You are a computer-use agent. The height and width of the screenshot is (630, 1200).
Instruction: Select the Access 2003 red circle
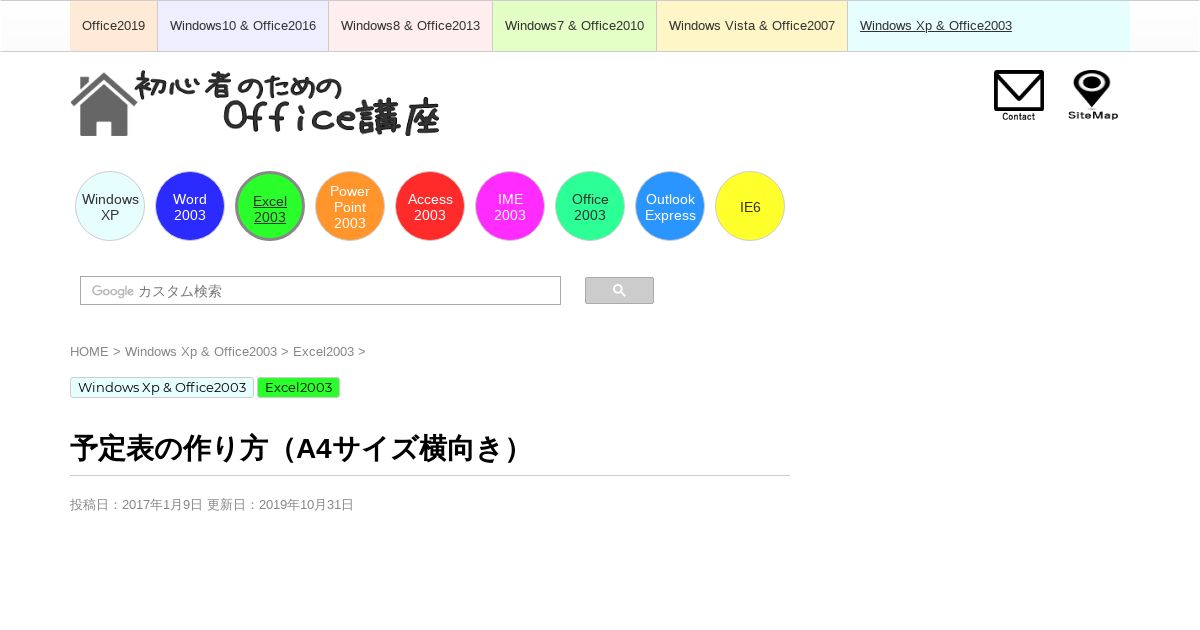click(x=430, y=206)
